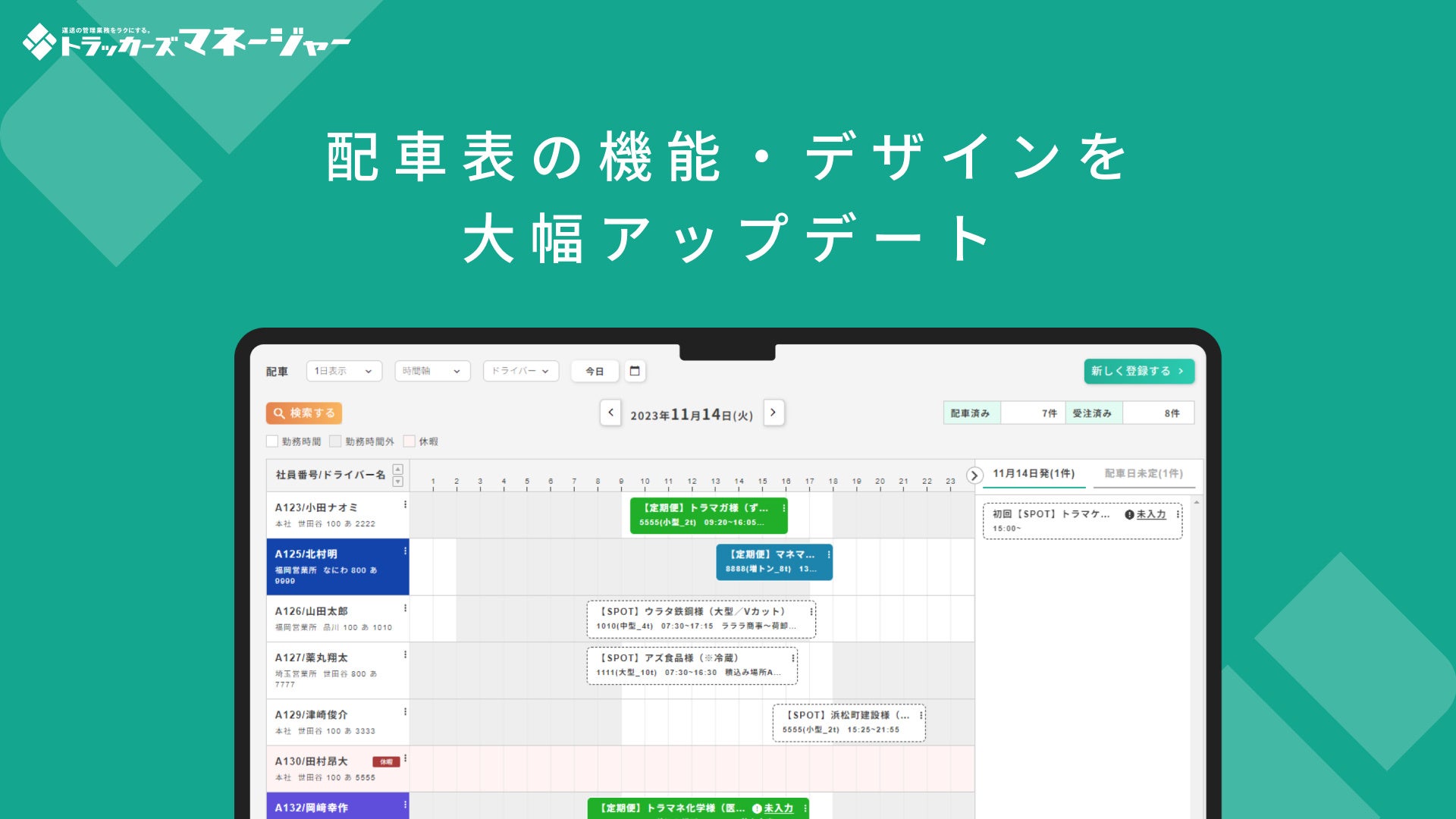Click 新しく登録する button
The width and height of the screenshot is (1456, 819).
tap(1138, 371)
